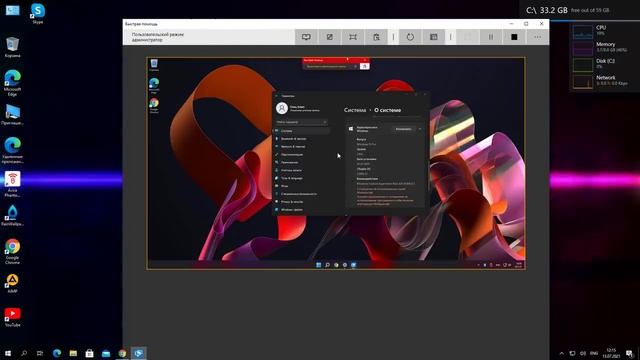Open Task Manager icon in Quick Assist toolbar
This screenshot has width=640, height=360.
pos(433,37)
